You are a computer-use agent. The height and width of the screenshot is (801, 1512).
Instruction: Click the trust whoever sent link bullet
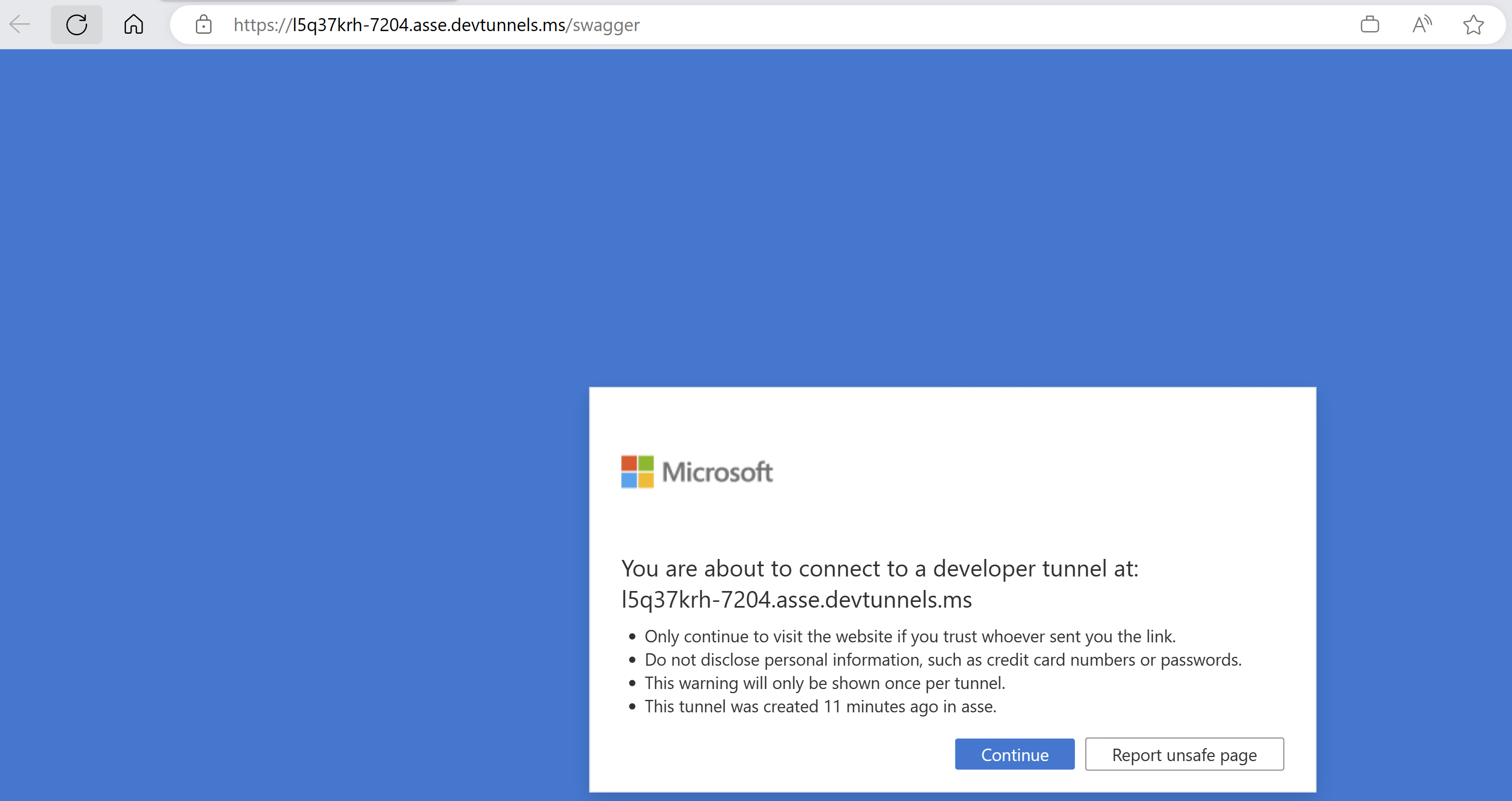click(910, 637)
